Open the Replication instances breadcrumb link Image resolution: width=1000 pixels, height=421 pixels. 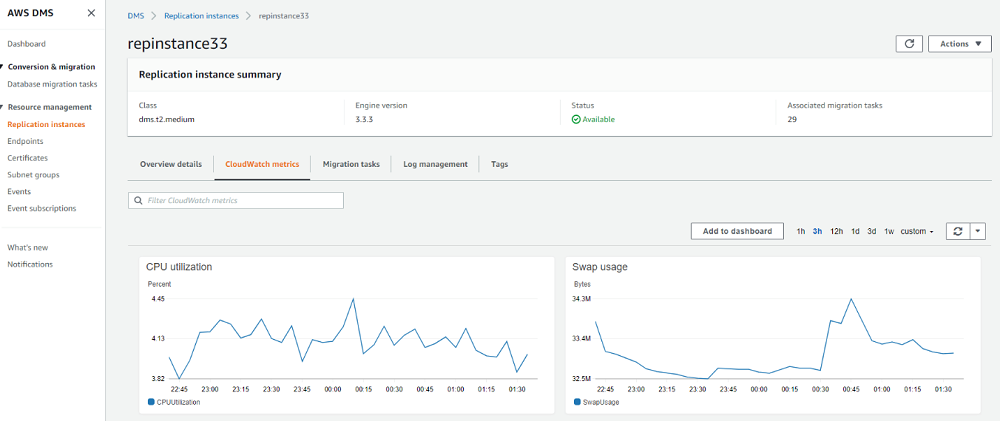201,17
